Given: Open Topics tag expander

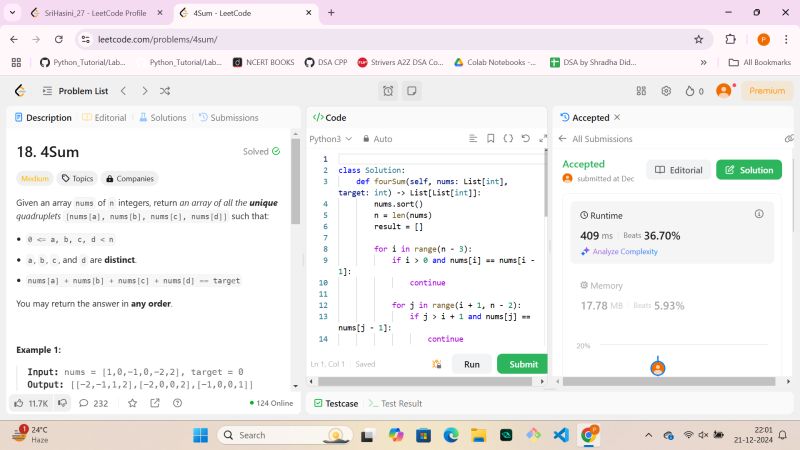Looking at the screenshot, I should coord(77,179).
